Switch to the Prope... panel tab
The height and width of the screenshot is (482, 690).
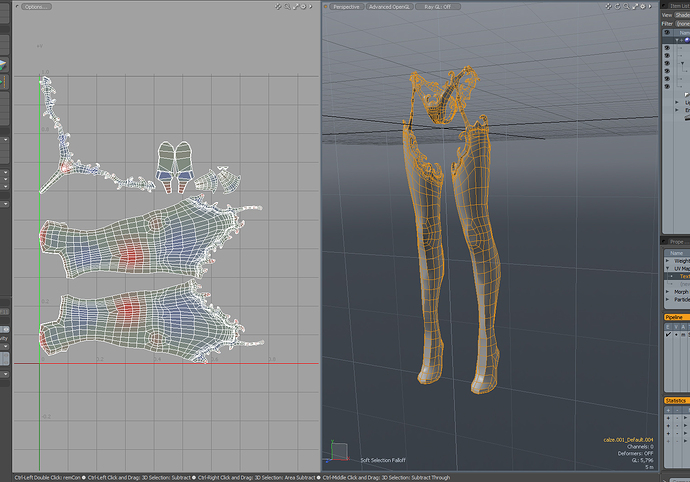pos(679,242)
